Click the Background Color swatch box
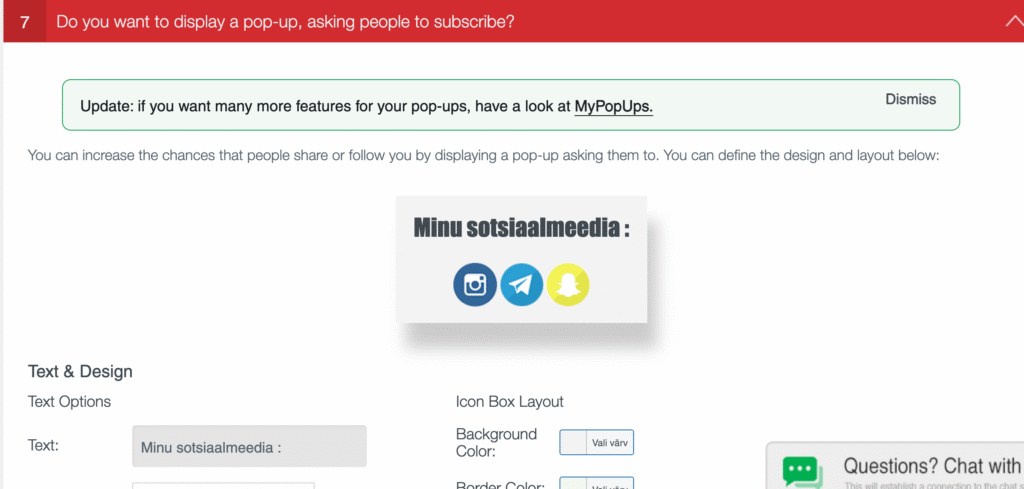The width and height of the screenshot is (1024, 489). click(x=573, y=442)
